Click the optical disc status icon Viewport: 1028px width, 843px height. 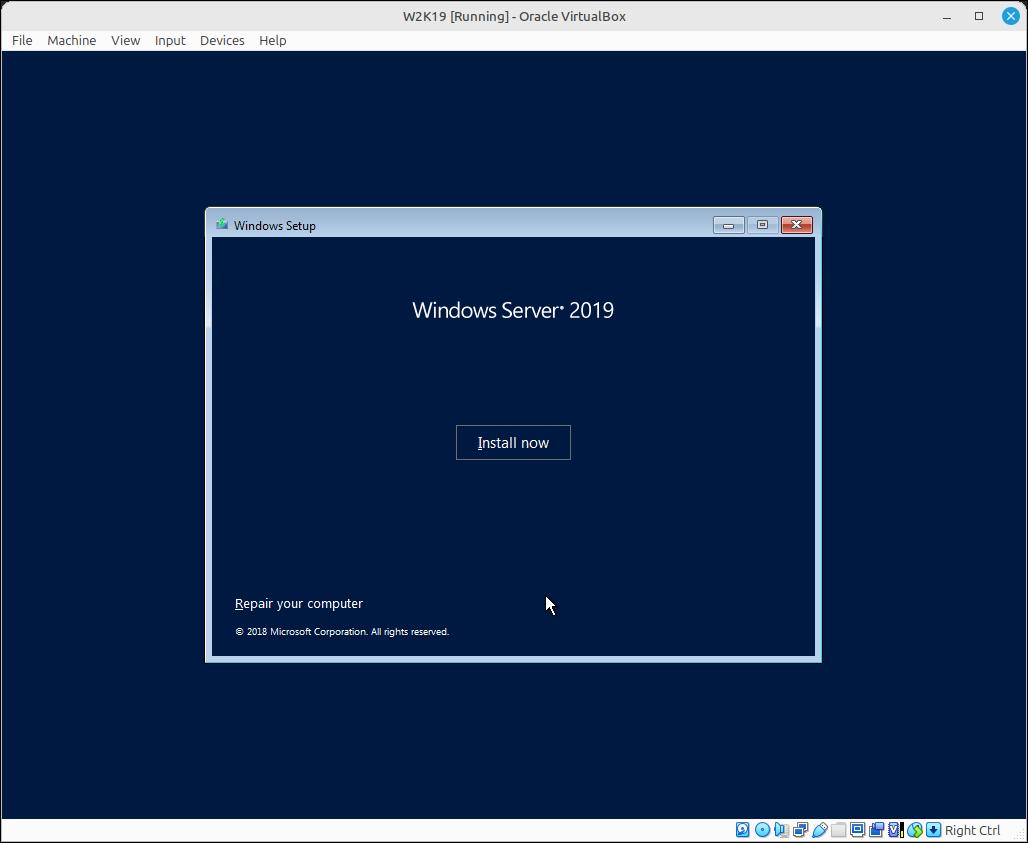762,830
